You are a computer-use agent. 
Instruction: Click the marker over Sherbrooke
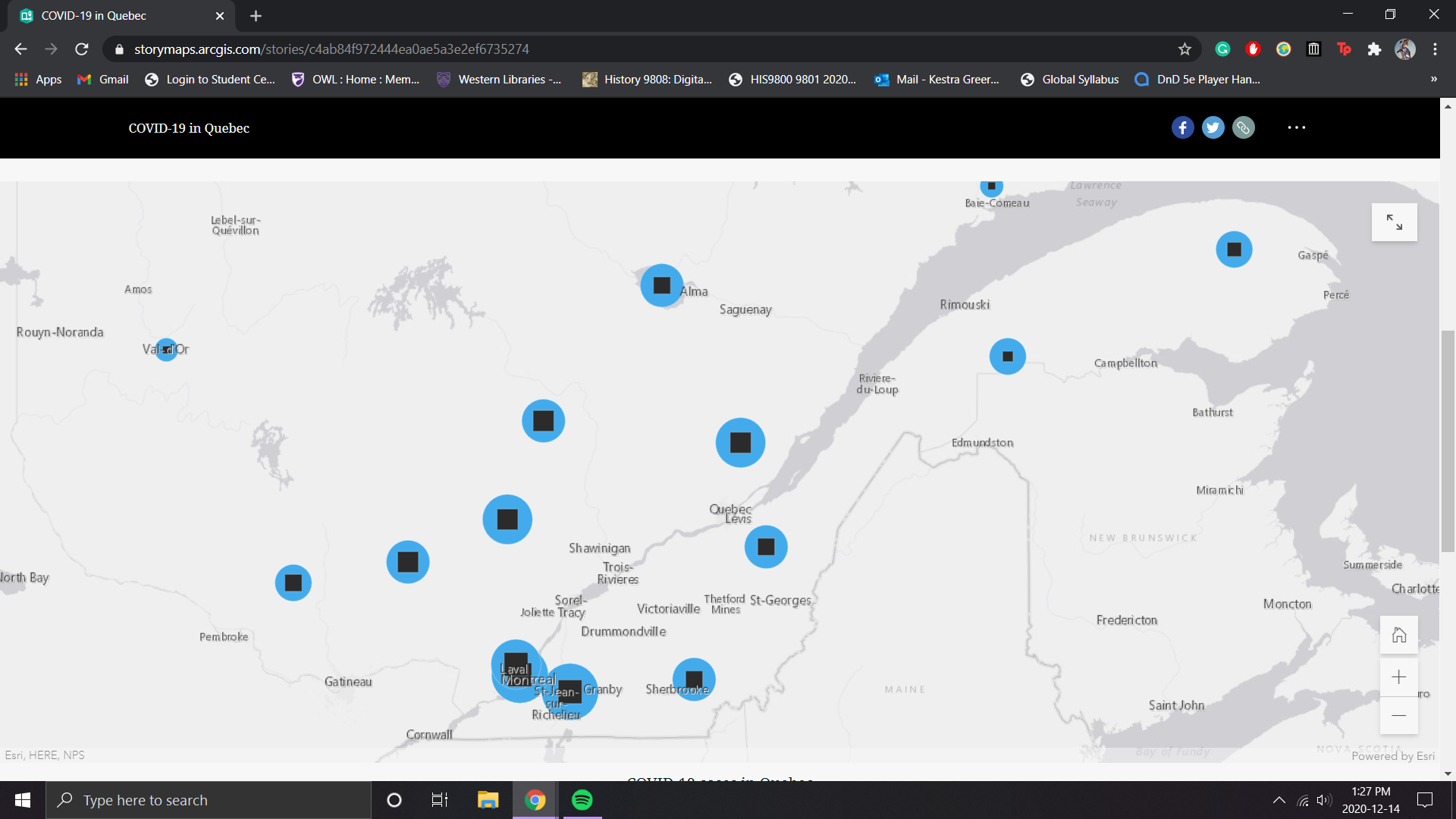(x=693, y=678)
